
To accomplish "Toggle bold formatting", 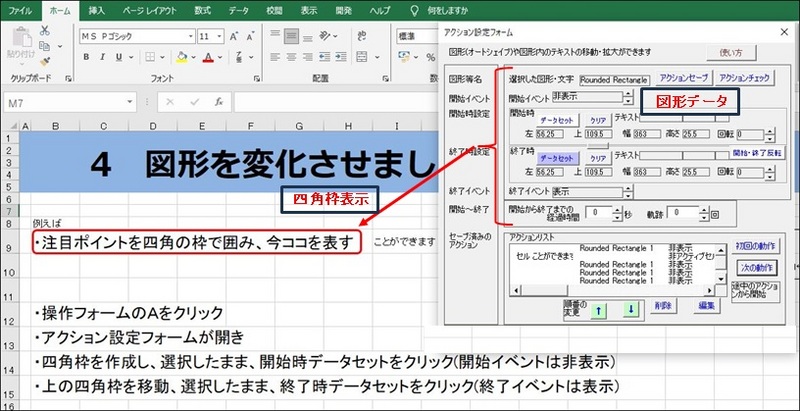I will tap(88, 57).
